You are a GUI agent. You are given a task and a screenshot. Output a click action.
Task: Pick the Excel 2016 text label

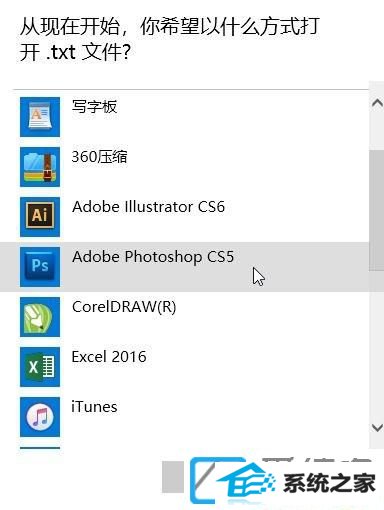[x=109, y=357]
